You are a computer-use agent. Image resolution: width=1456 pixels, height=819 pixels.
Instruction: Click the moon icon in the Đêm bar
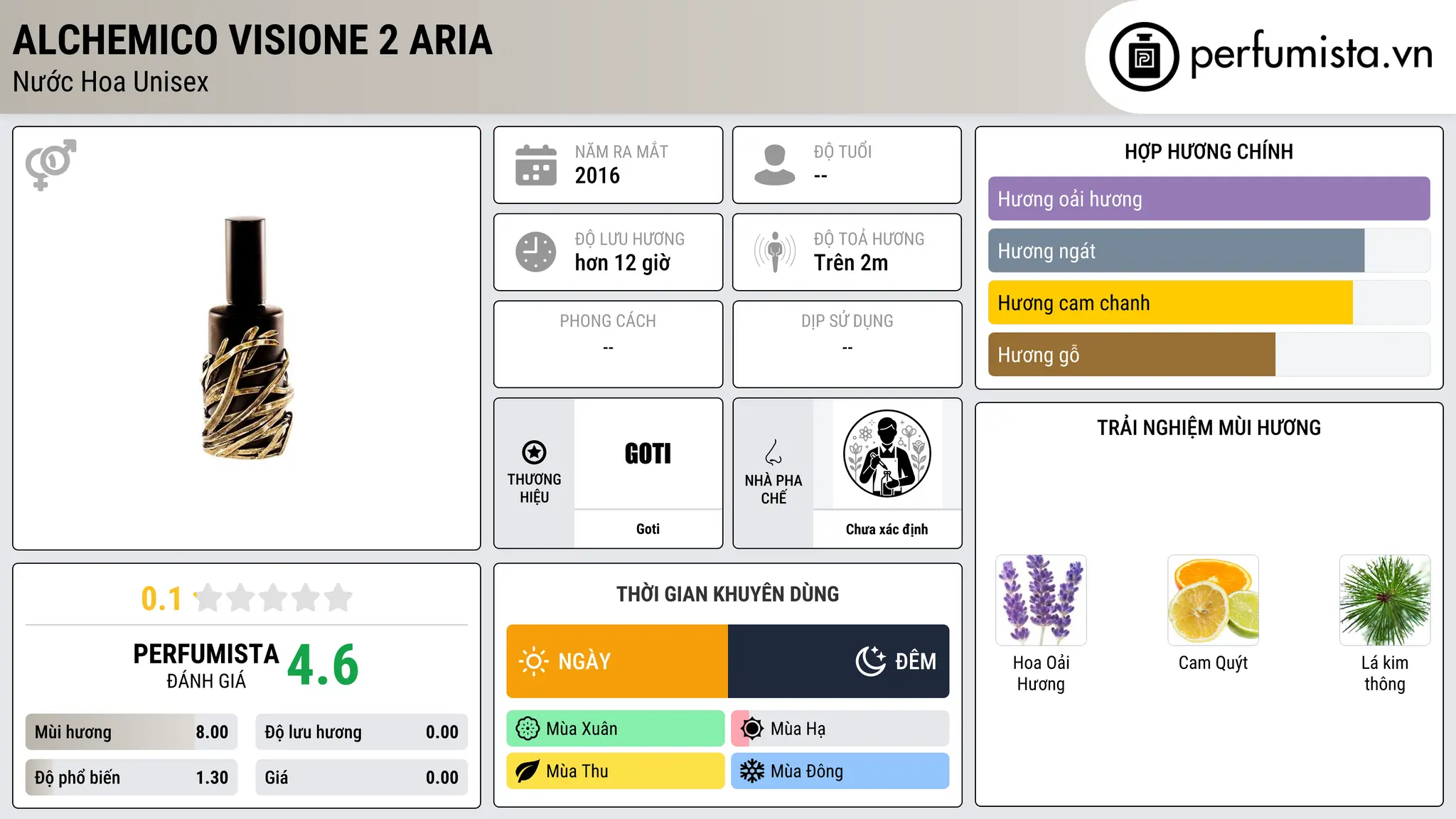[870, 661]
